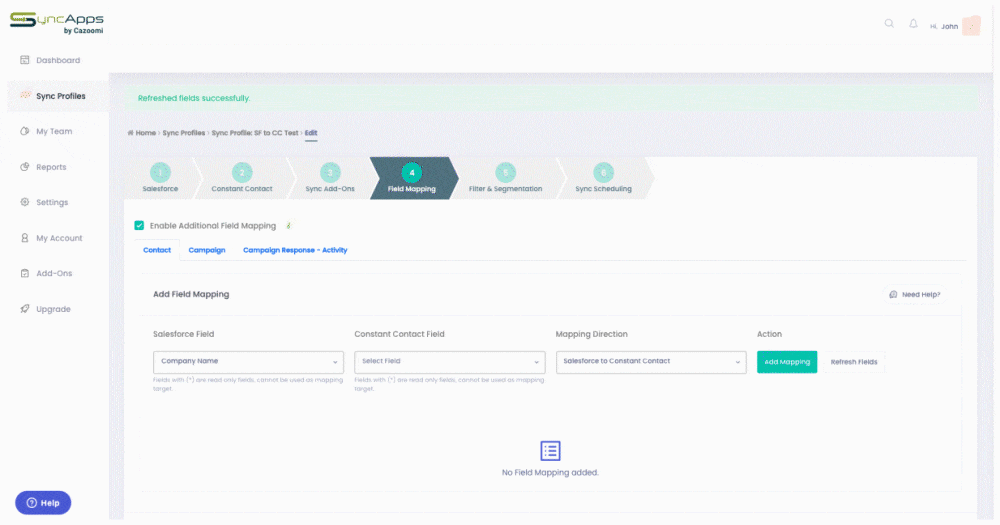Follow Home breadcrumb link
Image resolution: width=1000 pixels, height=525 pixels.
coord(145,133)
